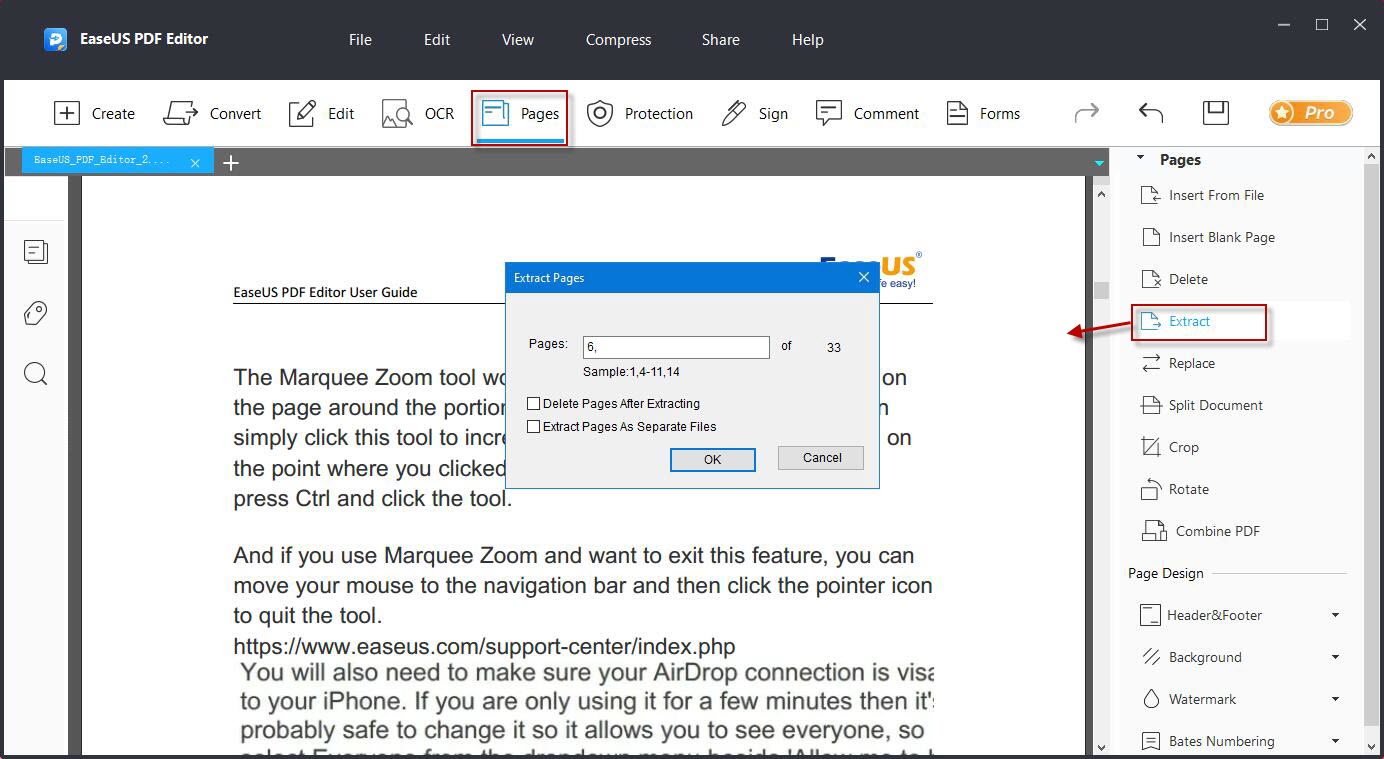The height and width of the screenshot is (759, 1384).
Task: Expand the Header&Footer dropdown
Action: pyautogui.click(x=1337, y=614)
